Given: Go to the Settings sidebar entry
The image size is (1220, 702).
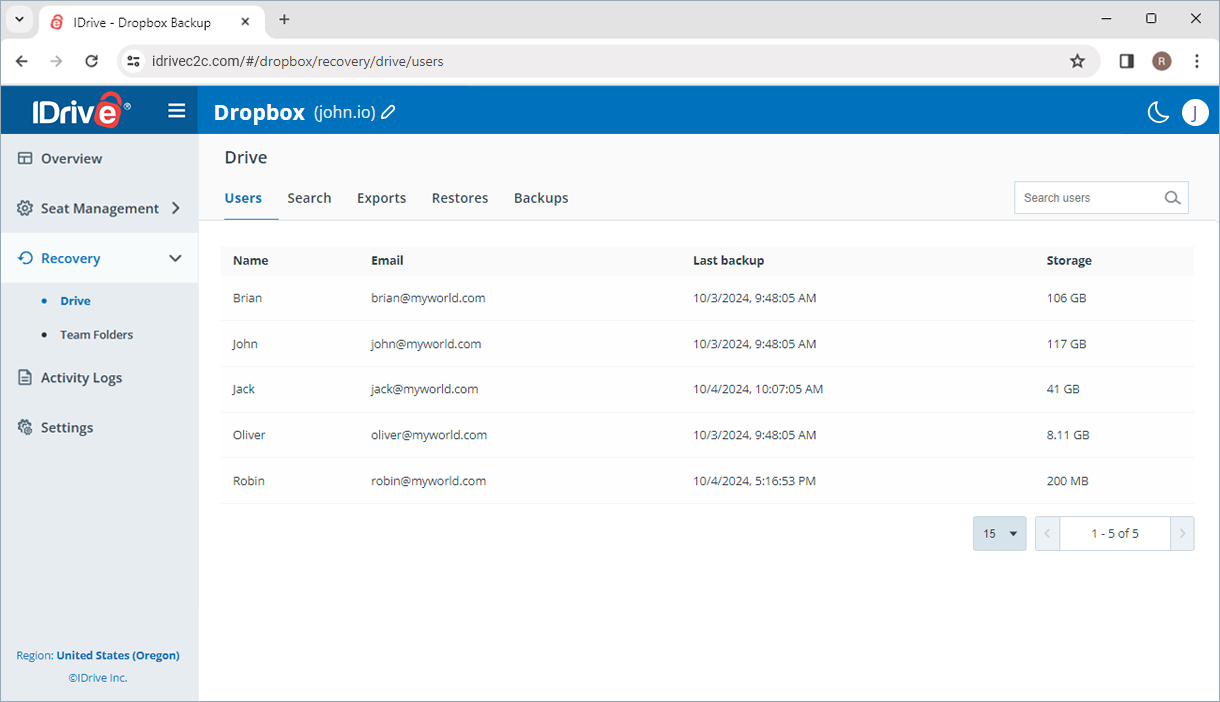Looking at the screenshot, I should pyautogui.click(x=67, y=427).
